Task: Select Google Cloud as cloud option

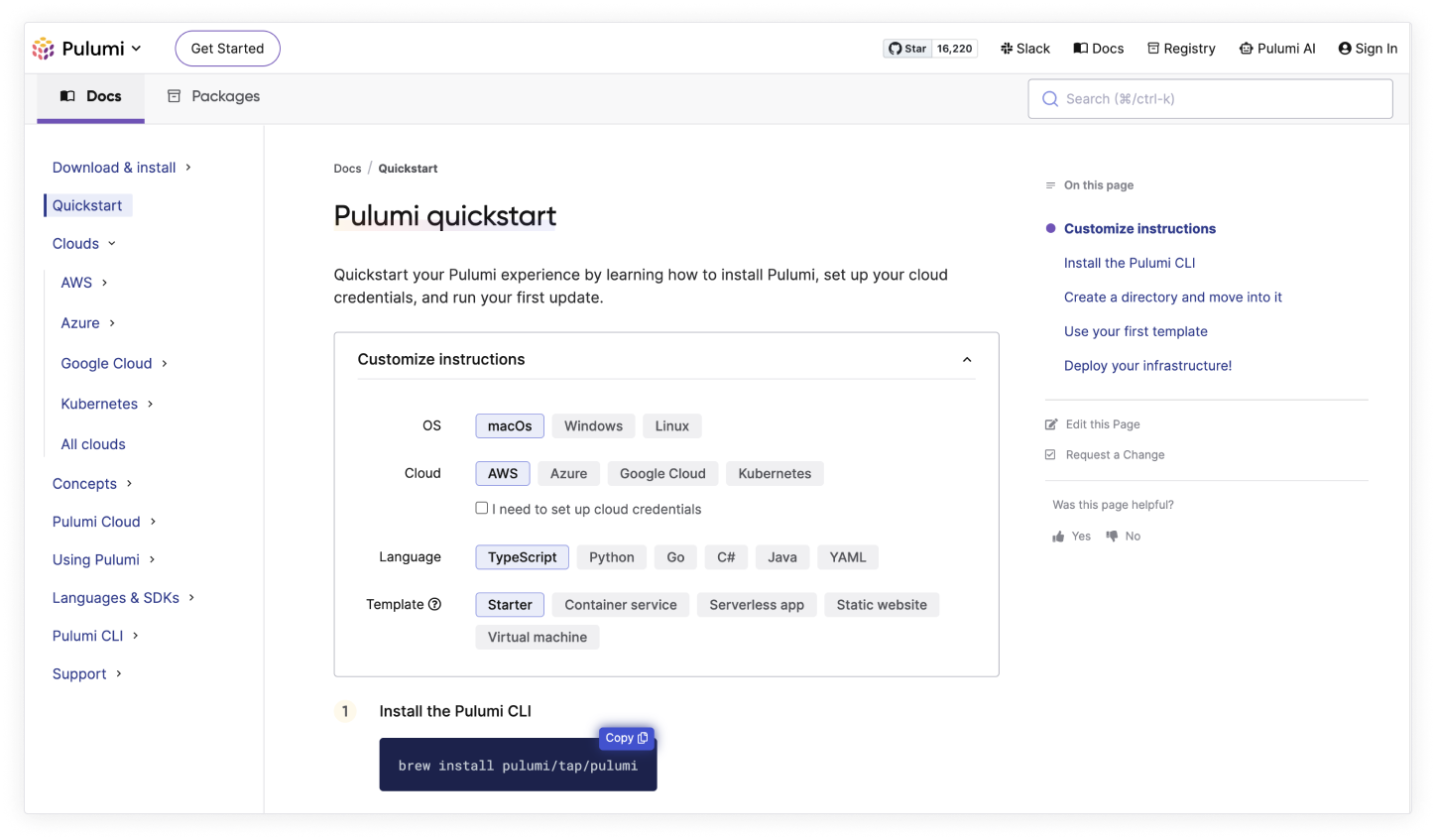Action: click(x=662, y=474)
